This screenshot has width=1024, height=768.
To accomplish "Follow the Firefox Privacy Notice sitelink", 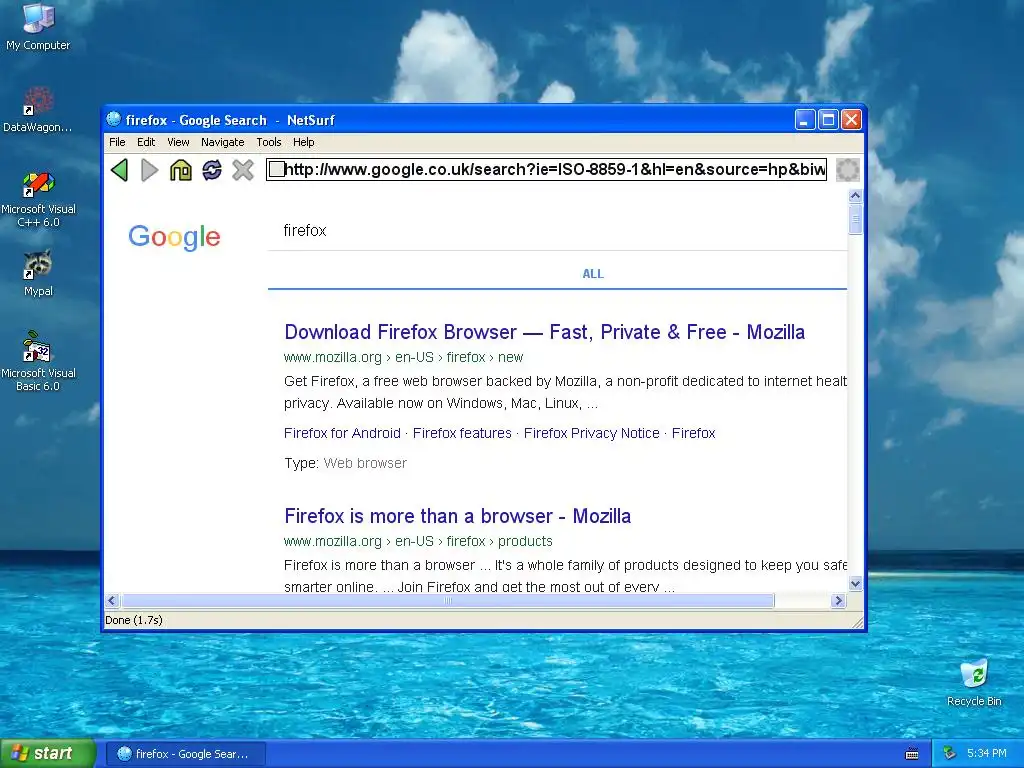I will [592, 433].
